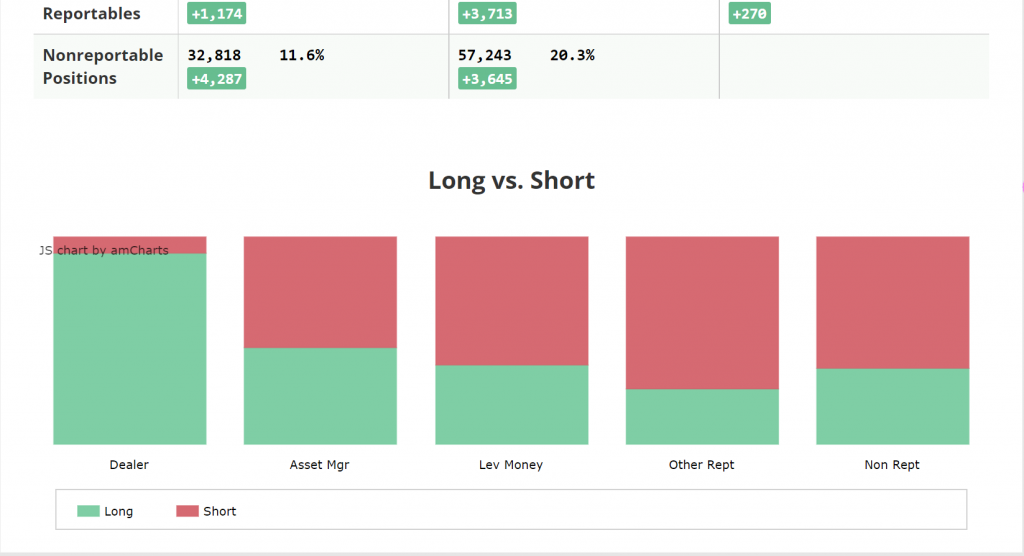The image size is (1024, 556).
Task: Open the JS chart by amCharts link
Action: coord(104,250)
